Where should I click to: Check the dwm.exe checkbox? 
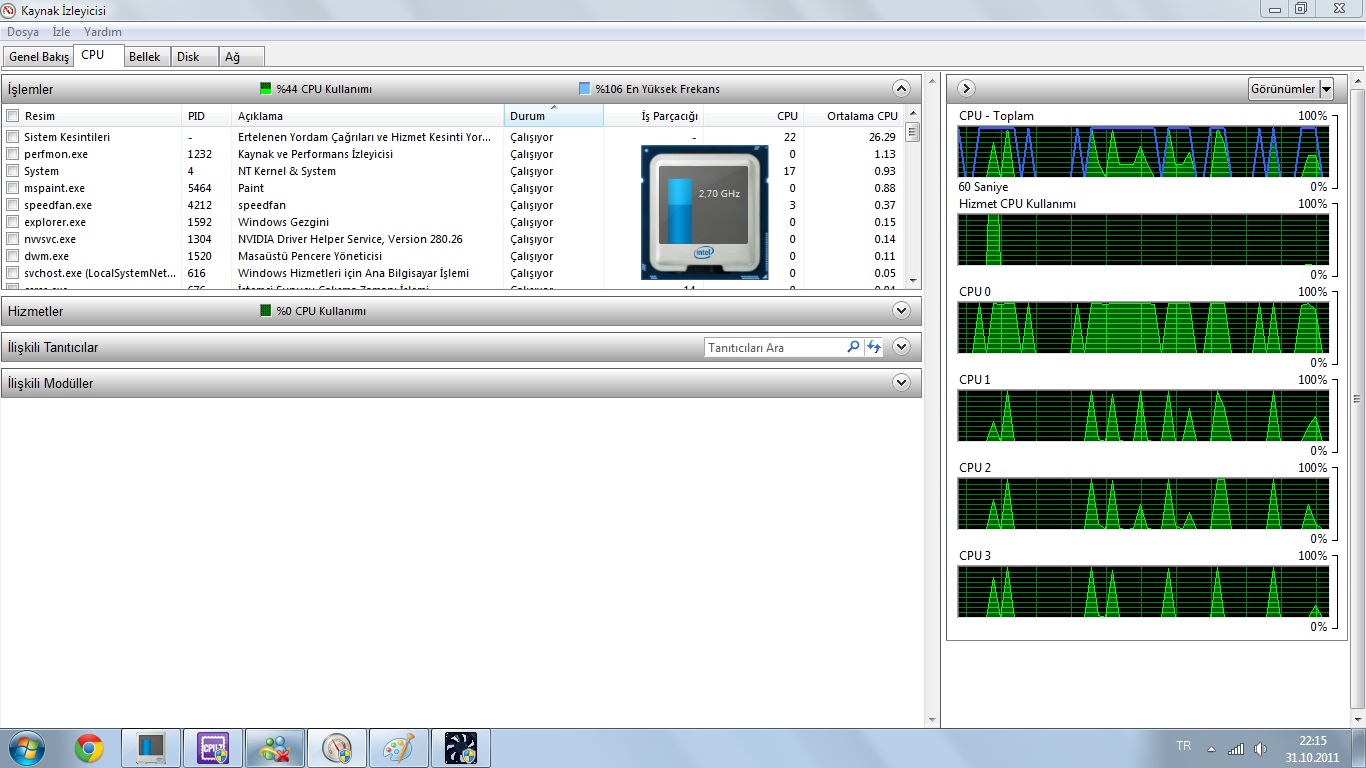[13, 256]
